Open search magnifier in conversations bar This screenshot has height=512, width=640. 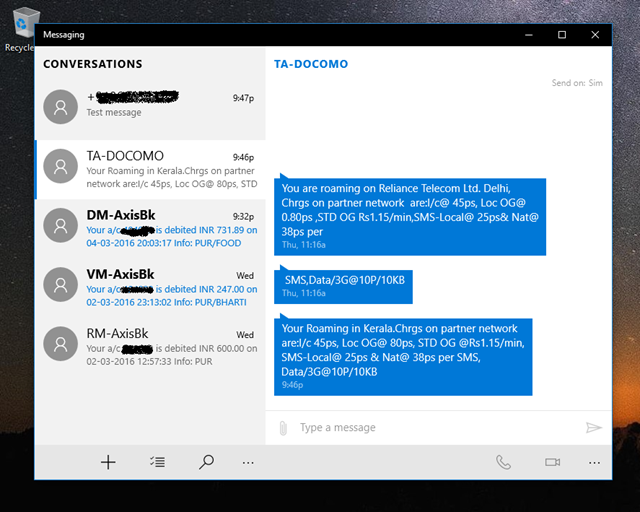[206, 462]
